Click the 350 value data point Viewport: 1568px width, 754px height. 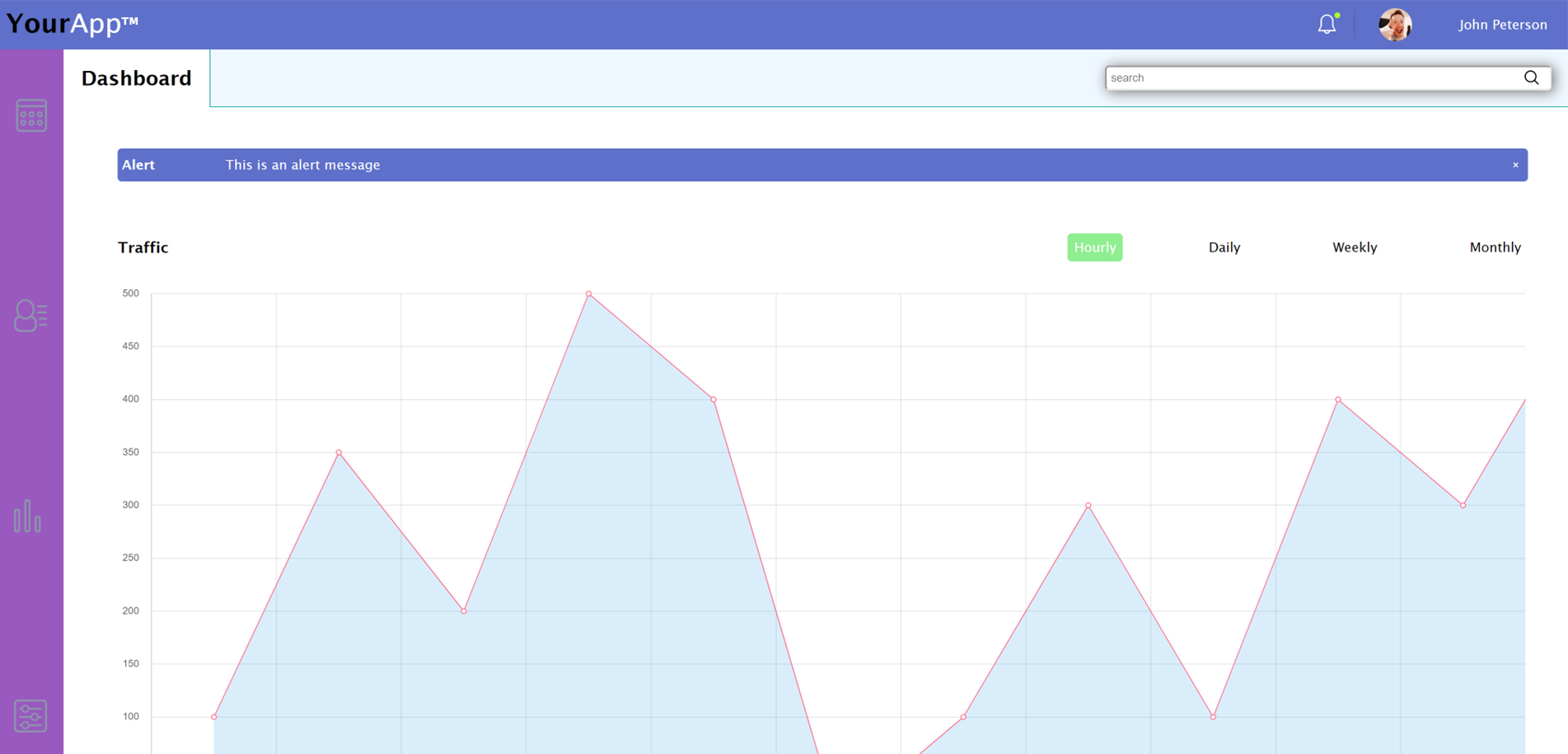339,452
